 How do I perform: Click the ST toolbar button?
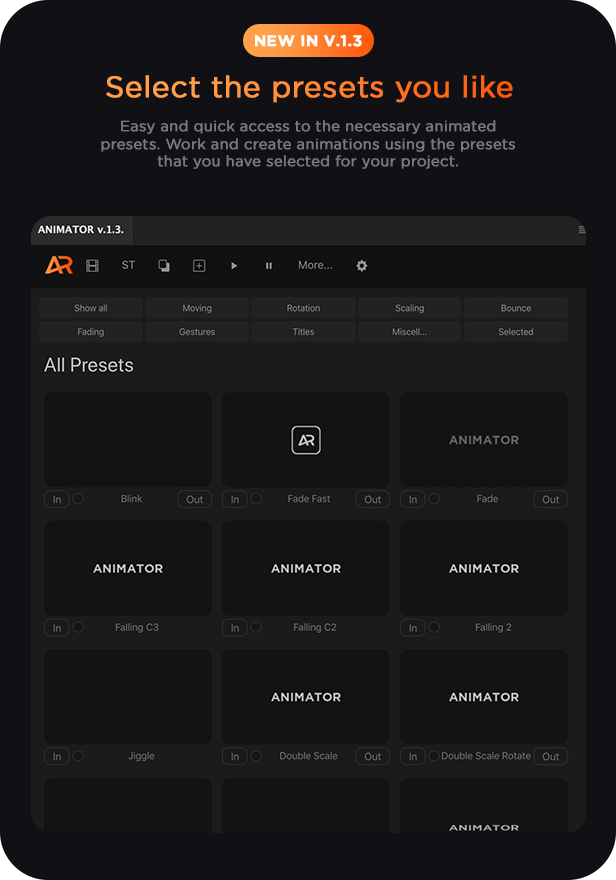pyautogui.click(x=128, y=265)
